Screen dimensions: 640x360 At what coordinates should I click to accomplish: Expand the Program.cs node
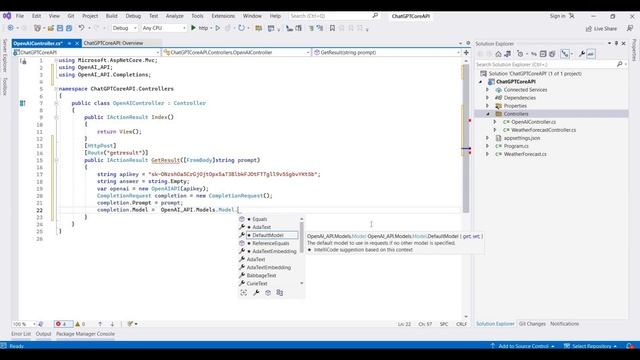[x=487, y=146]
